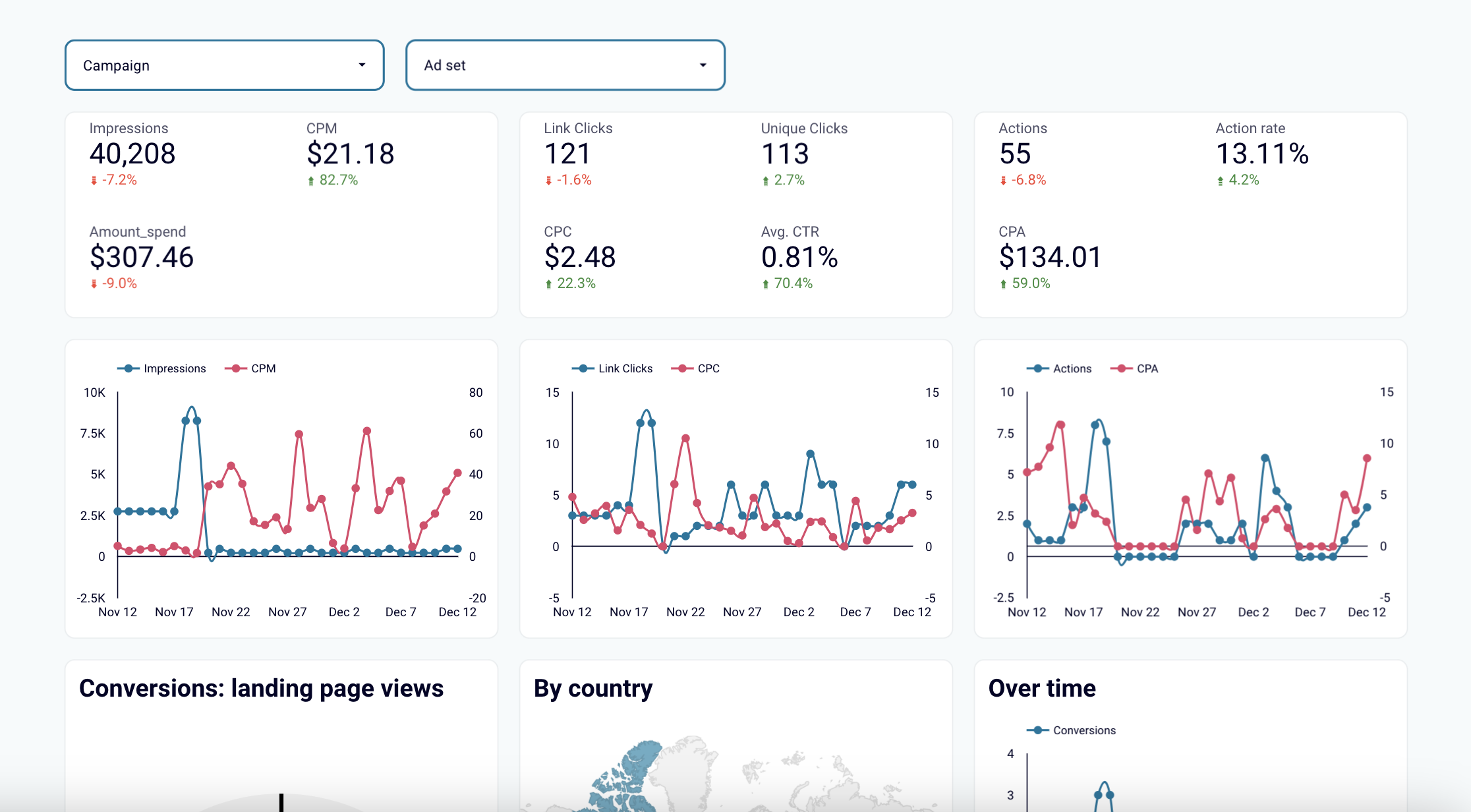The width and height of the screenshot is (1471, 812).
Task: Click the Amount_spend value $307.46
Action: (x=142, y=257)
